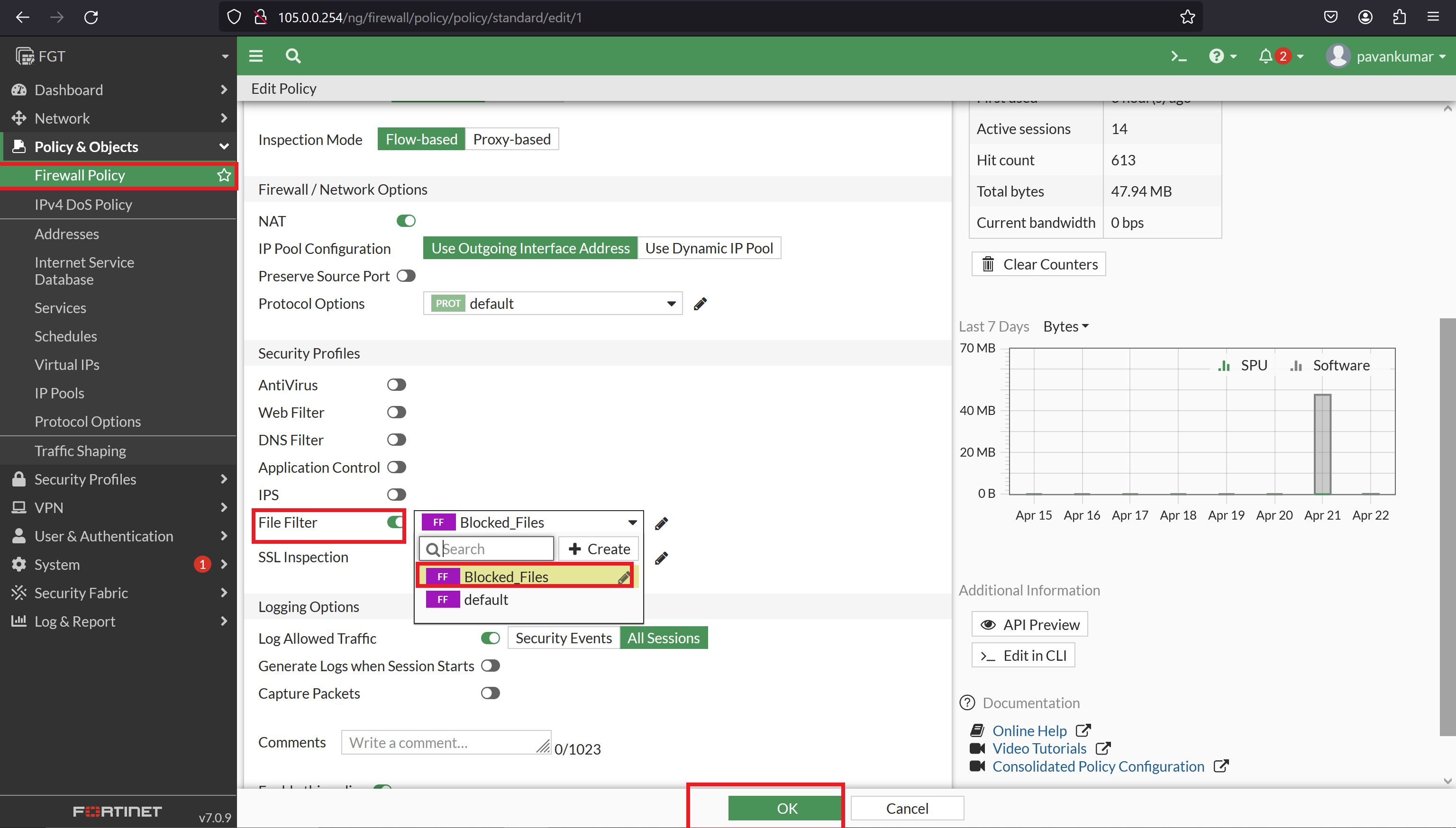
Task: Enable the AntiVirus security profile toggle
Action: (396, 385)
